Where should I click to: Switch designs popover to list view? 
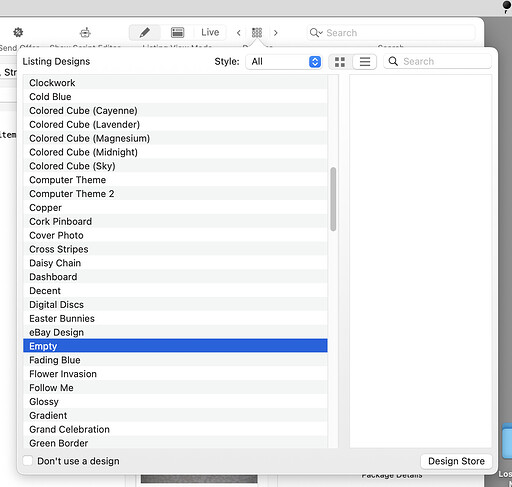365,62
